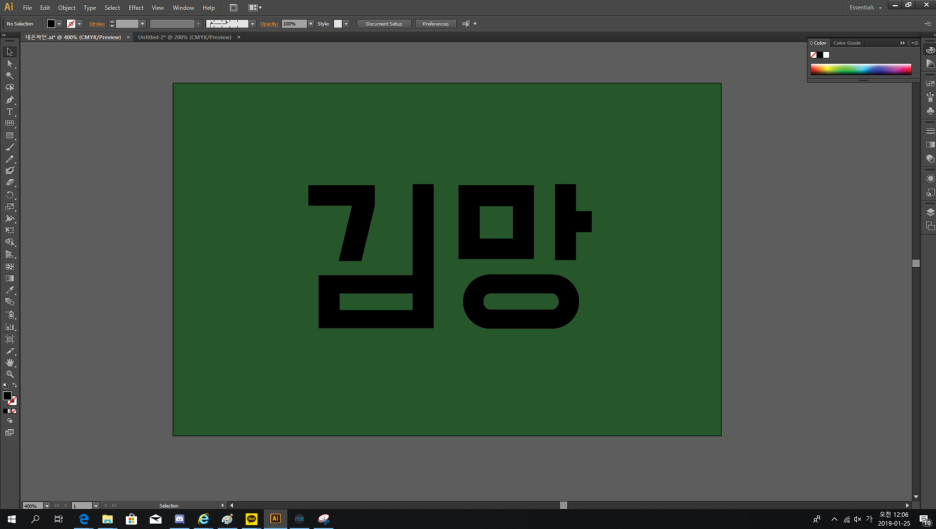
Task: Select the Zoom tool magnifier
Action: coord(10,375)
